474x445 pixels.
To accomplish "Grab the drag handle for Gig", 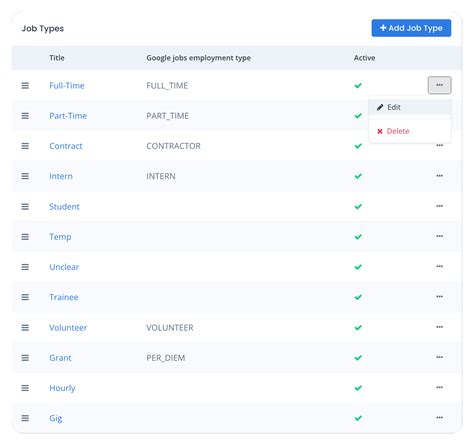I will pos(25,418).
